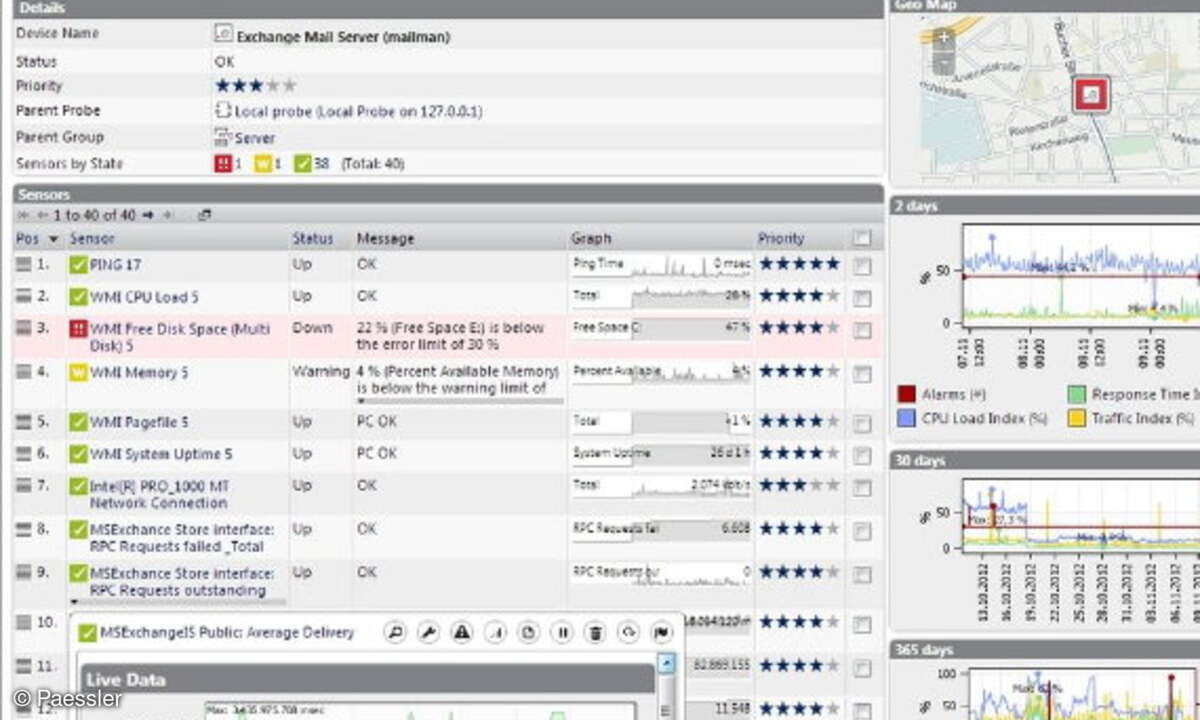Click the green up-sensors count icon
Image resolution: width=1200 pixels, height=720 pixels.
[303, 163]
